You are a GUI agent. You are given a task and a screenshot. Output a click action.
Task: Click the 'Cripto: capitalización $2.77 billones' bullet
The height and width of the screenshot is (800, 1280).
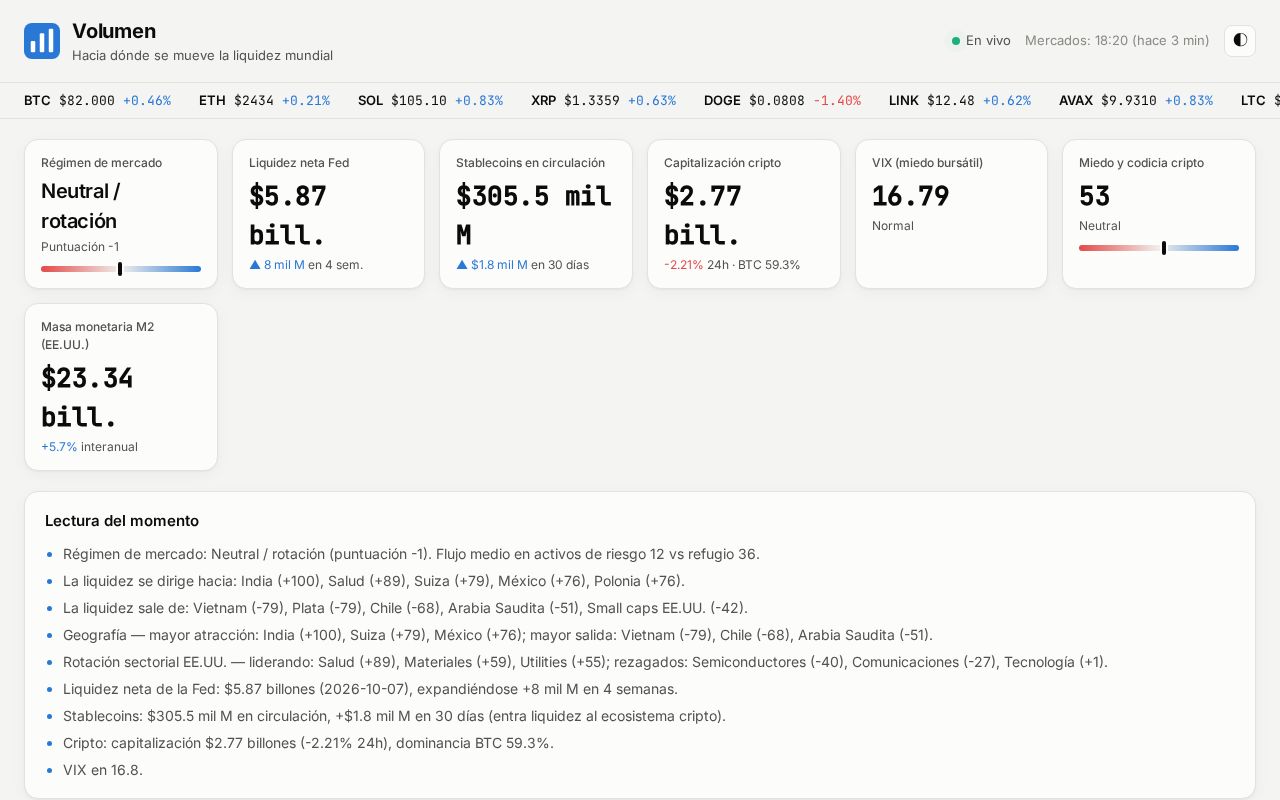pos(308,743)
